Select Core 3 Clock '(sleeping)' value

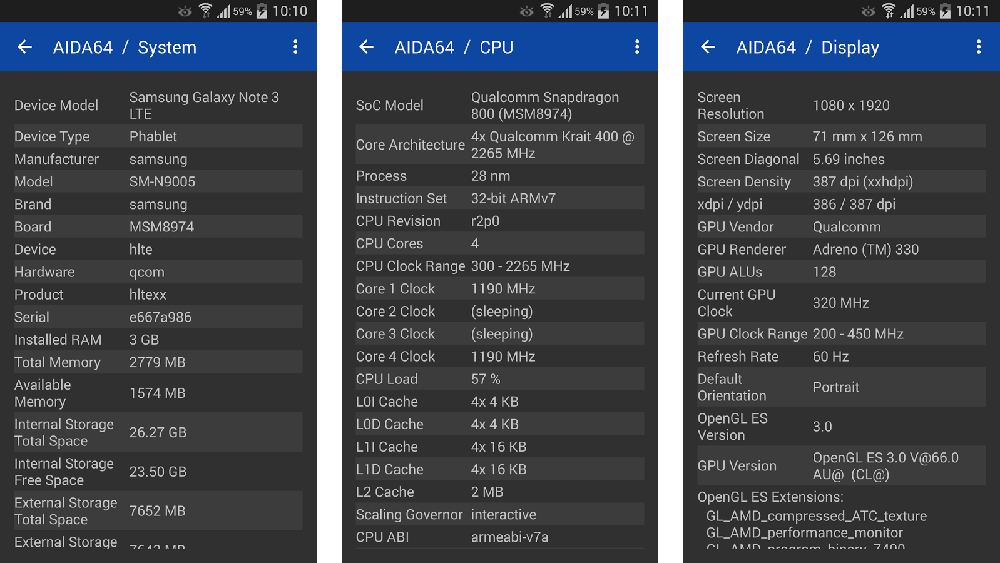click(x=502, y=334)
